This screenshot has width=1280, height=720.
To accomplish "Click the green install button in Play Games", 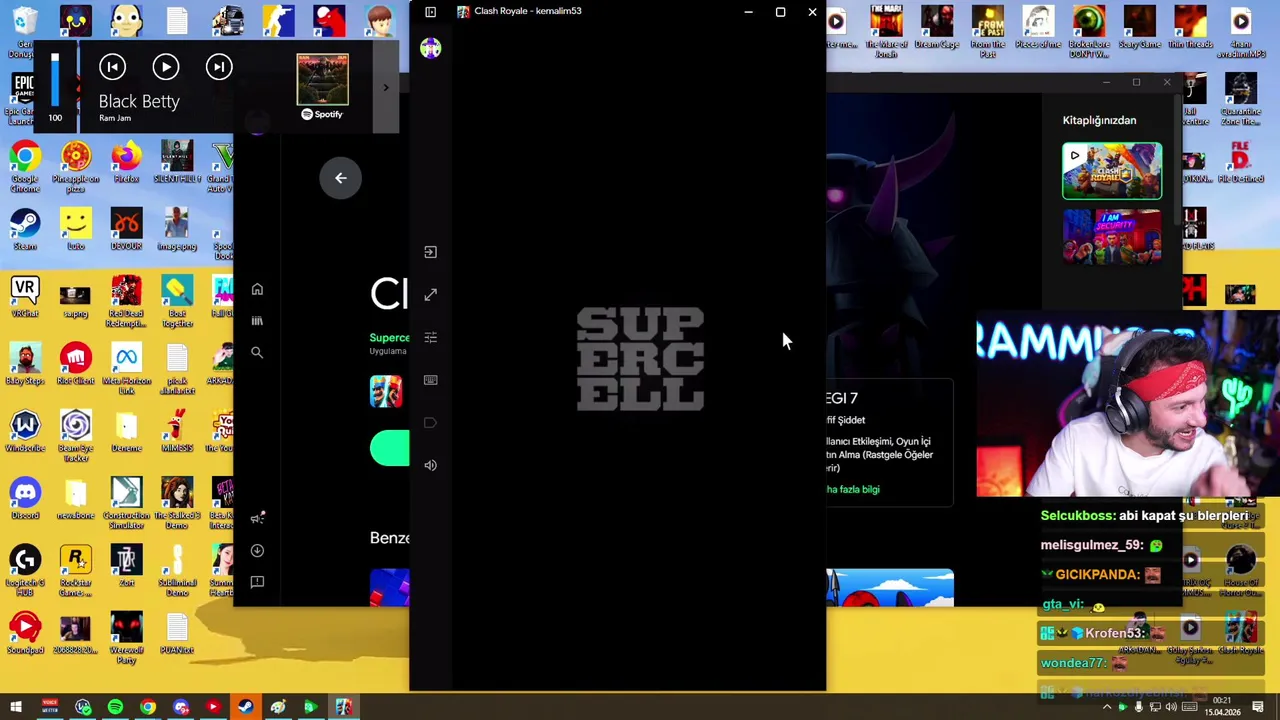I will pyautogui.click(x=389, y=448).
